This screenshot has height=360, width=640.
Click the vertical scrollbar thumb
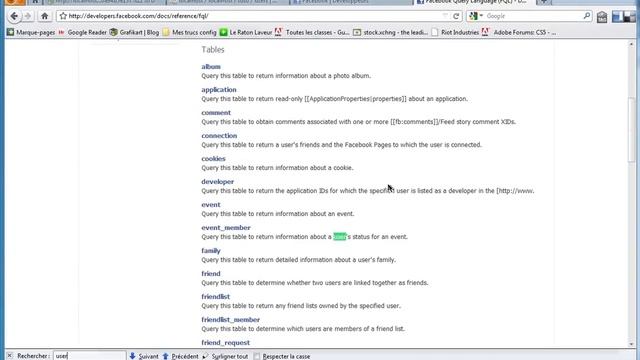631,130
